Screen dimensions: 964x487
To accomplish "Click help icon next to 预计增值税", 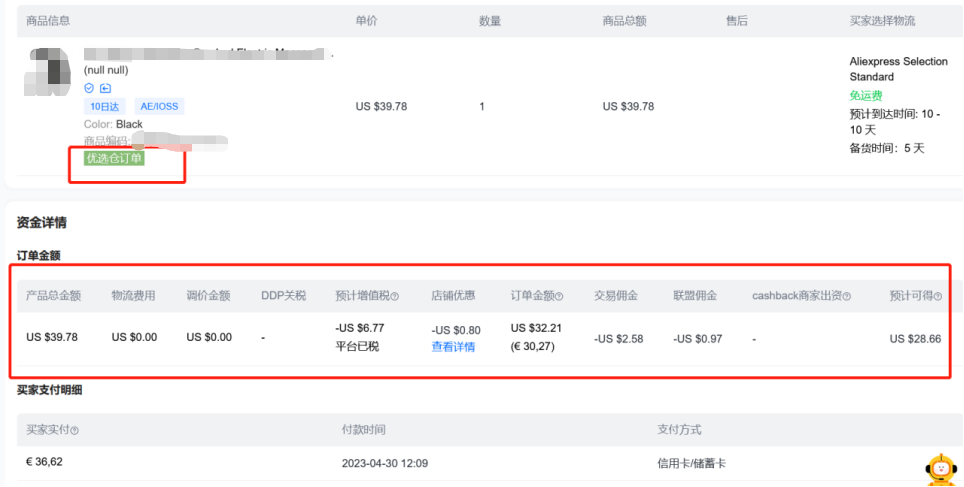I will (395, 296).
